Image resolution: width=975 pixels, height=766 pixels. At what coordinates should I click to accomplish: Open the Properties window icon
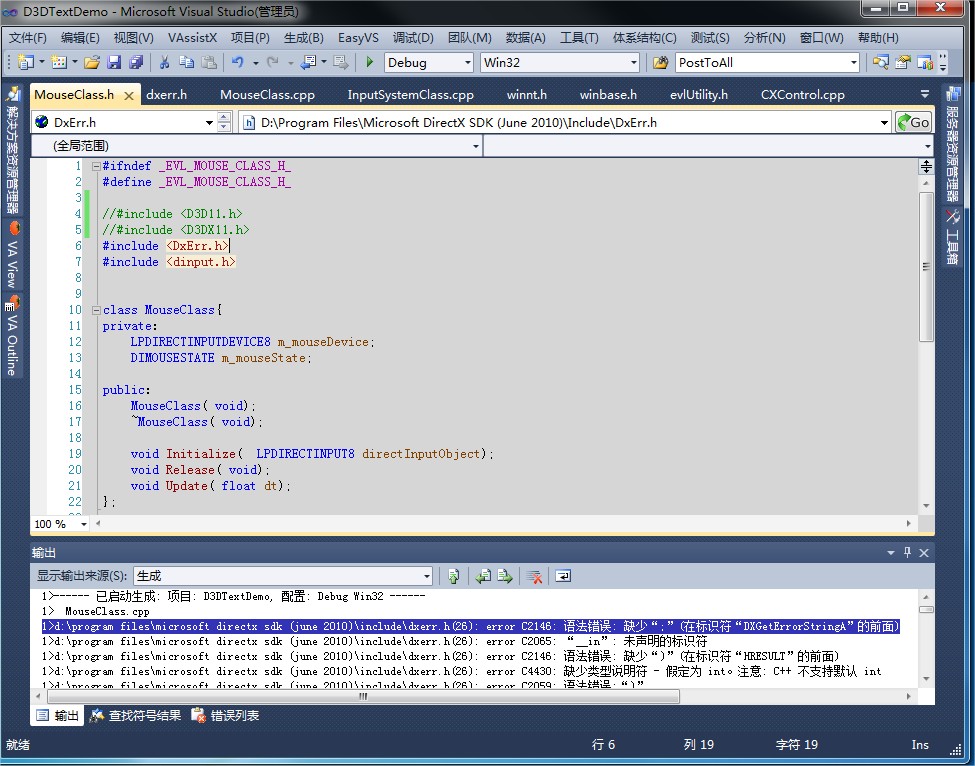click(x=903, y=62)
